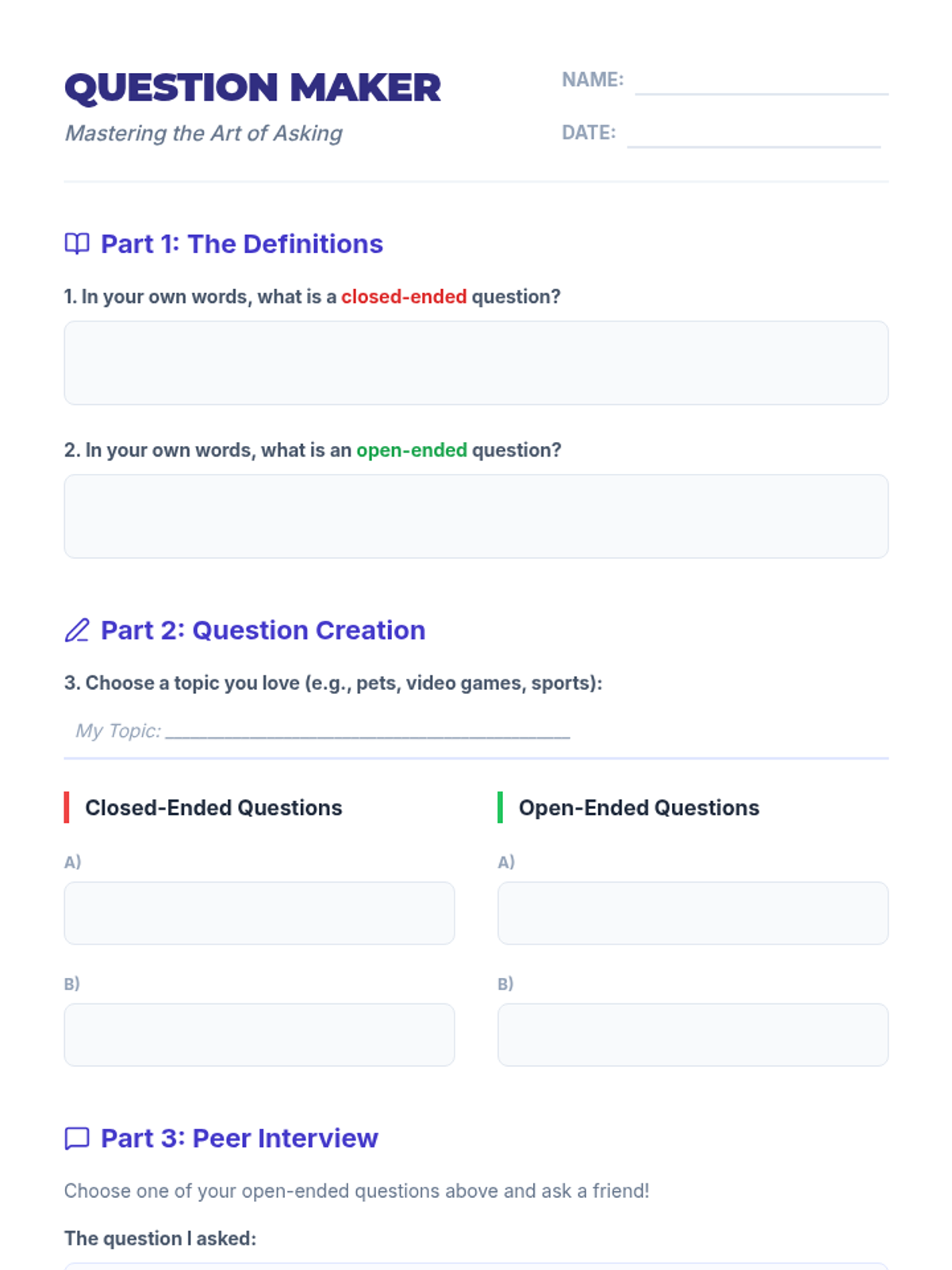
Task: Click the red bar beside Closed-Ended Questions
Action: (x=67, y=807)
